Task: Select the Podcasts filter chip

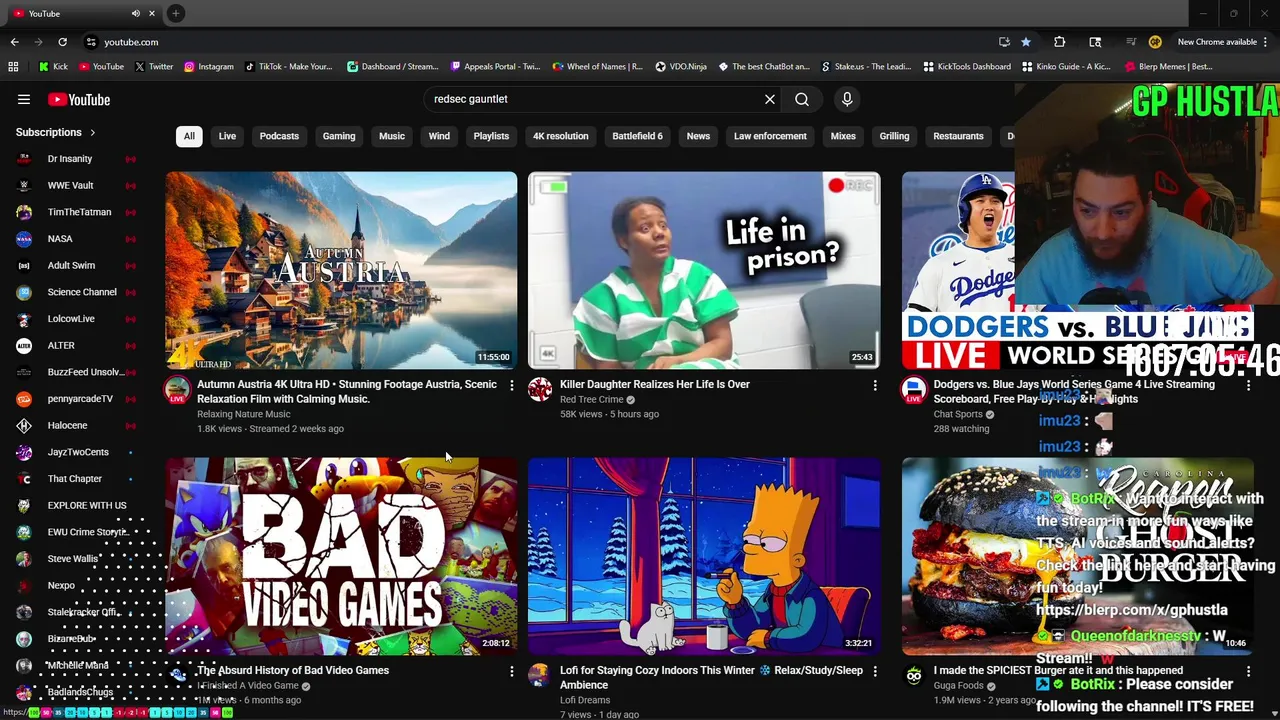Action: (279, 136)
